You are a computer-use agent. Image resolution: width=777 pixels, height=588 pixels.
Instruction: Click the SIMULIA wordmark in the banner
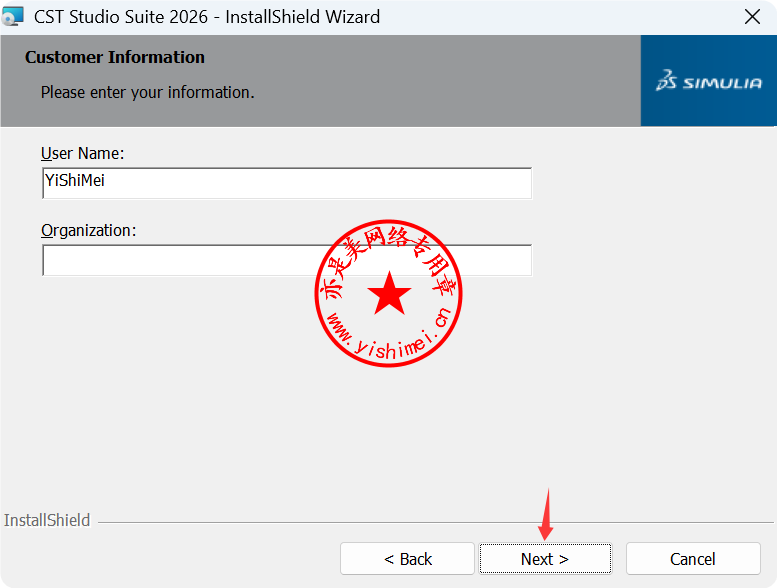pos(722,83)
